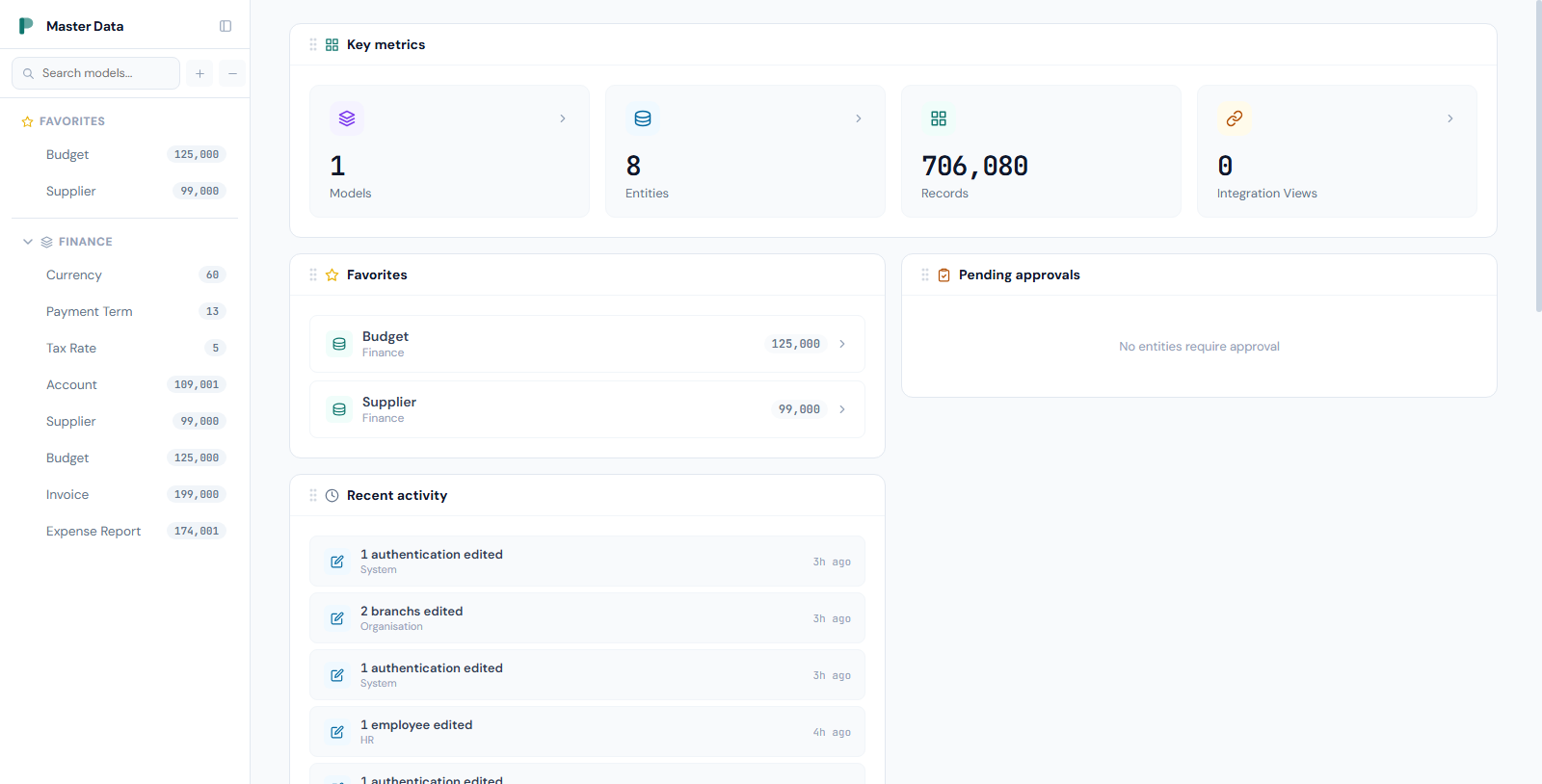Select Currency in the Finance tree

[74, 275]
